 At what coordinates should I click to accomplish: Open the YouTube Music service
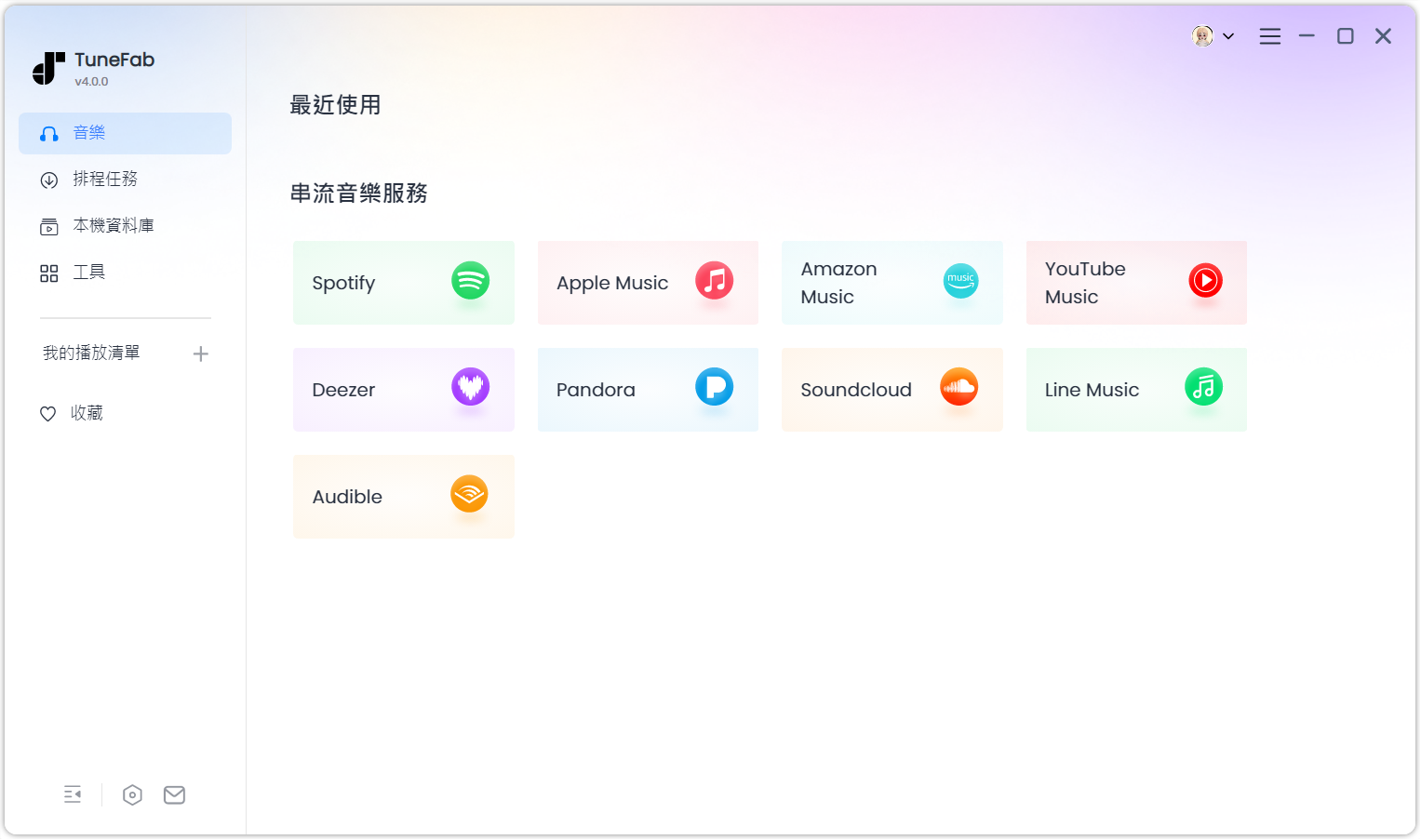(1136, 283)
